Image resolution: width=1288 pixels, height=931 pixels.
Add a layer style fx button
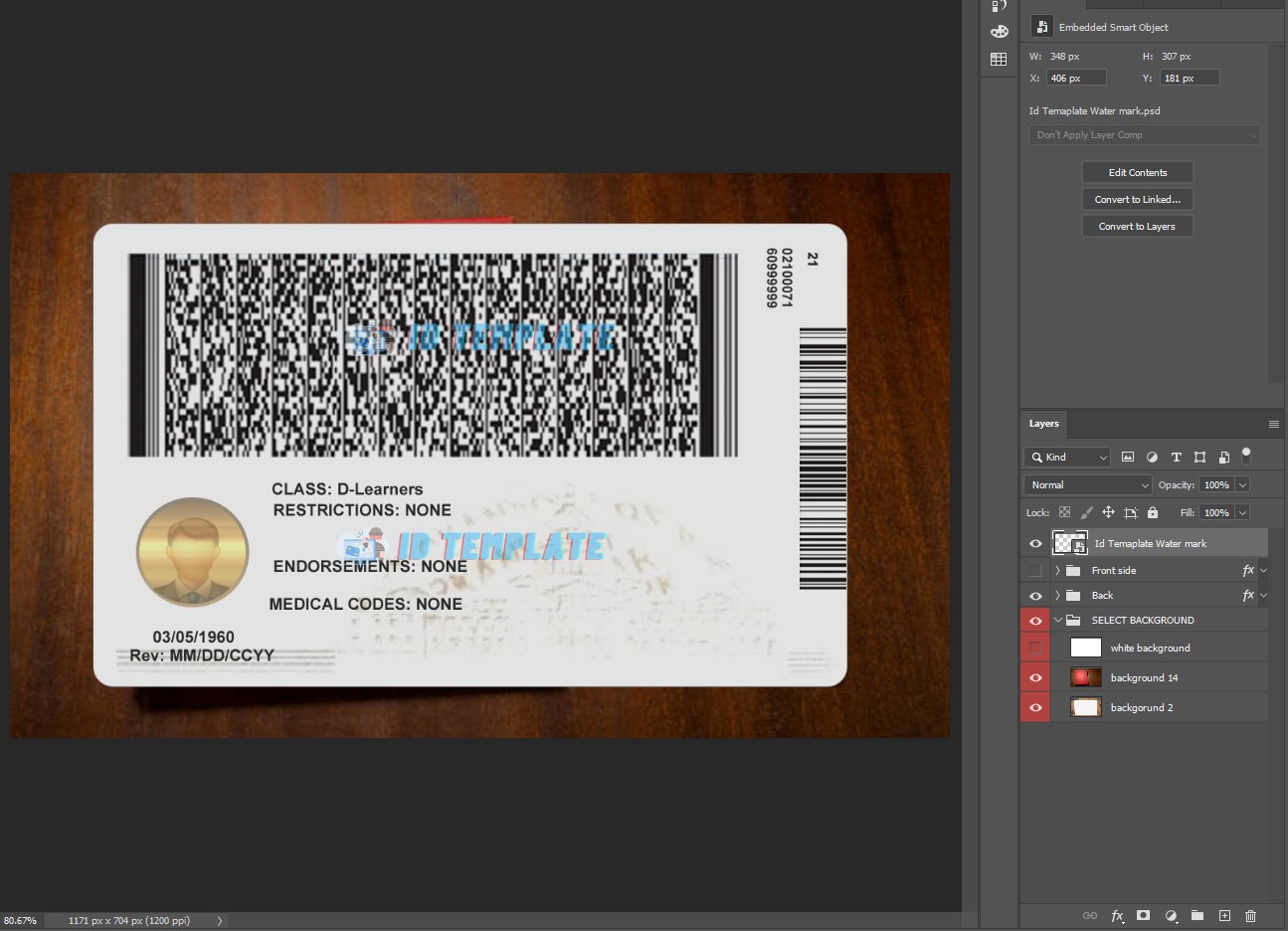[1117, 915]
